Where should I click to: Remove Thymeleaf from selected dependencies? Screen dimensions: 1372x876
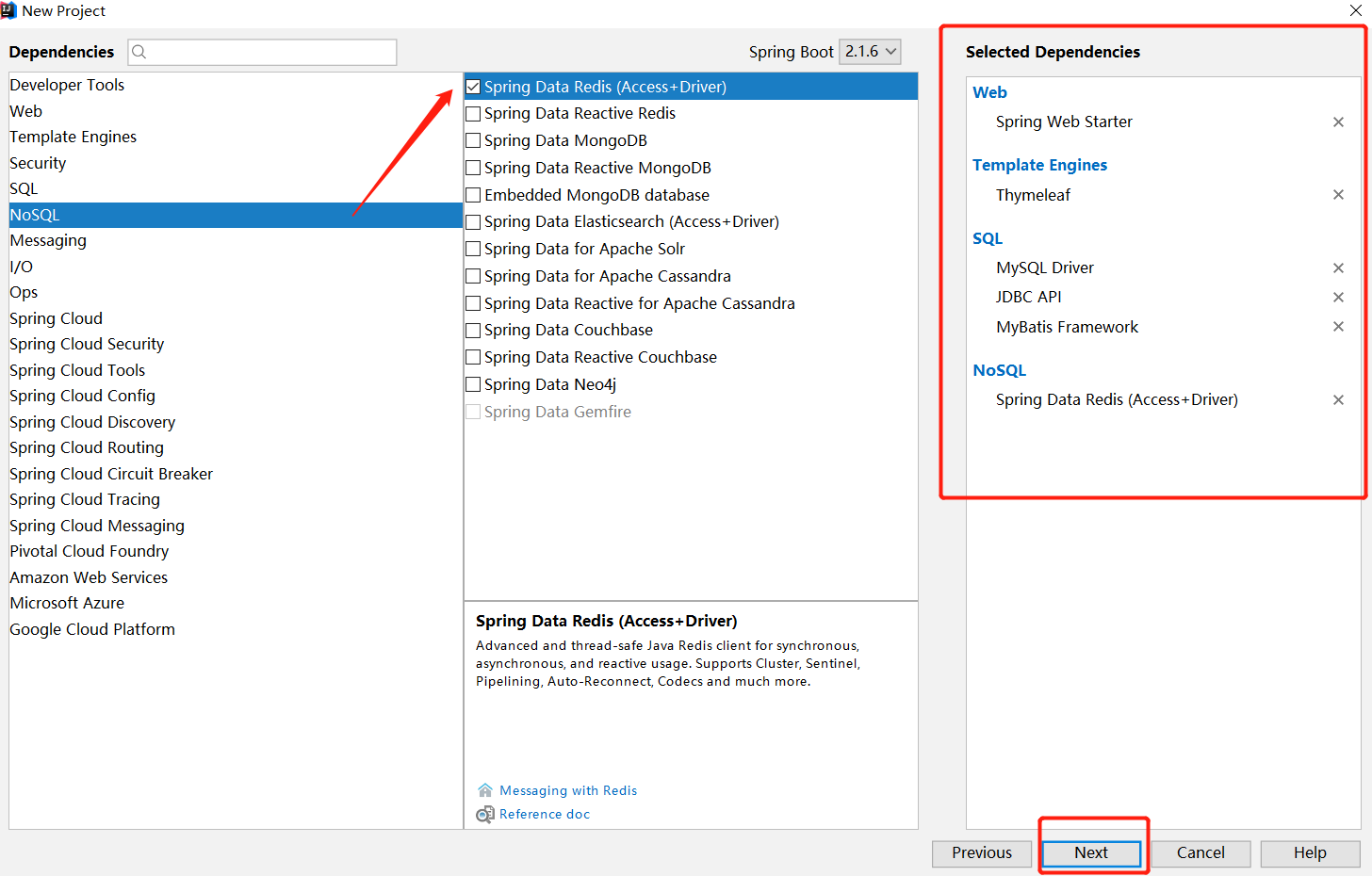pyautogui.click(x=1338, y=195)
